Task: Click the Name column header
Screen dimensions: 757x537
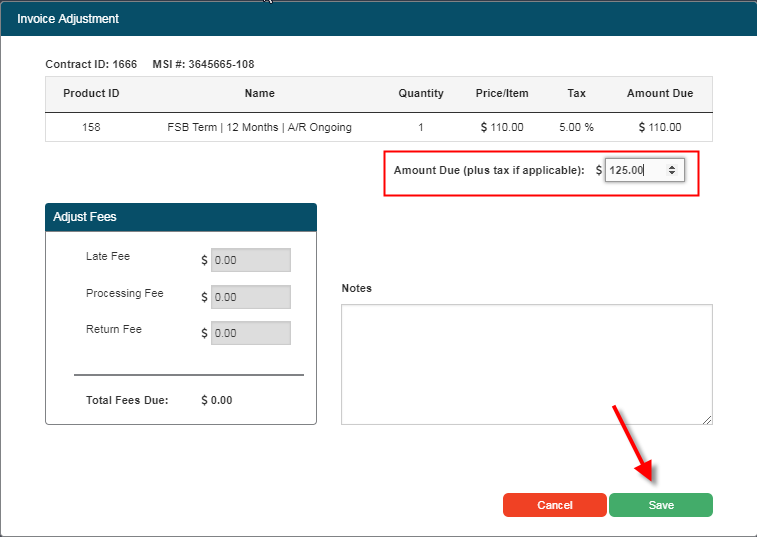Action: tap(259, 93)
